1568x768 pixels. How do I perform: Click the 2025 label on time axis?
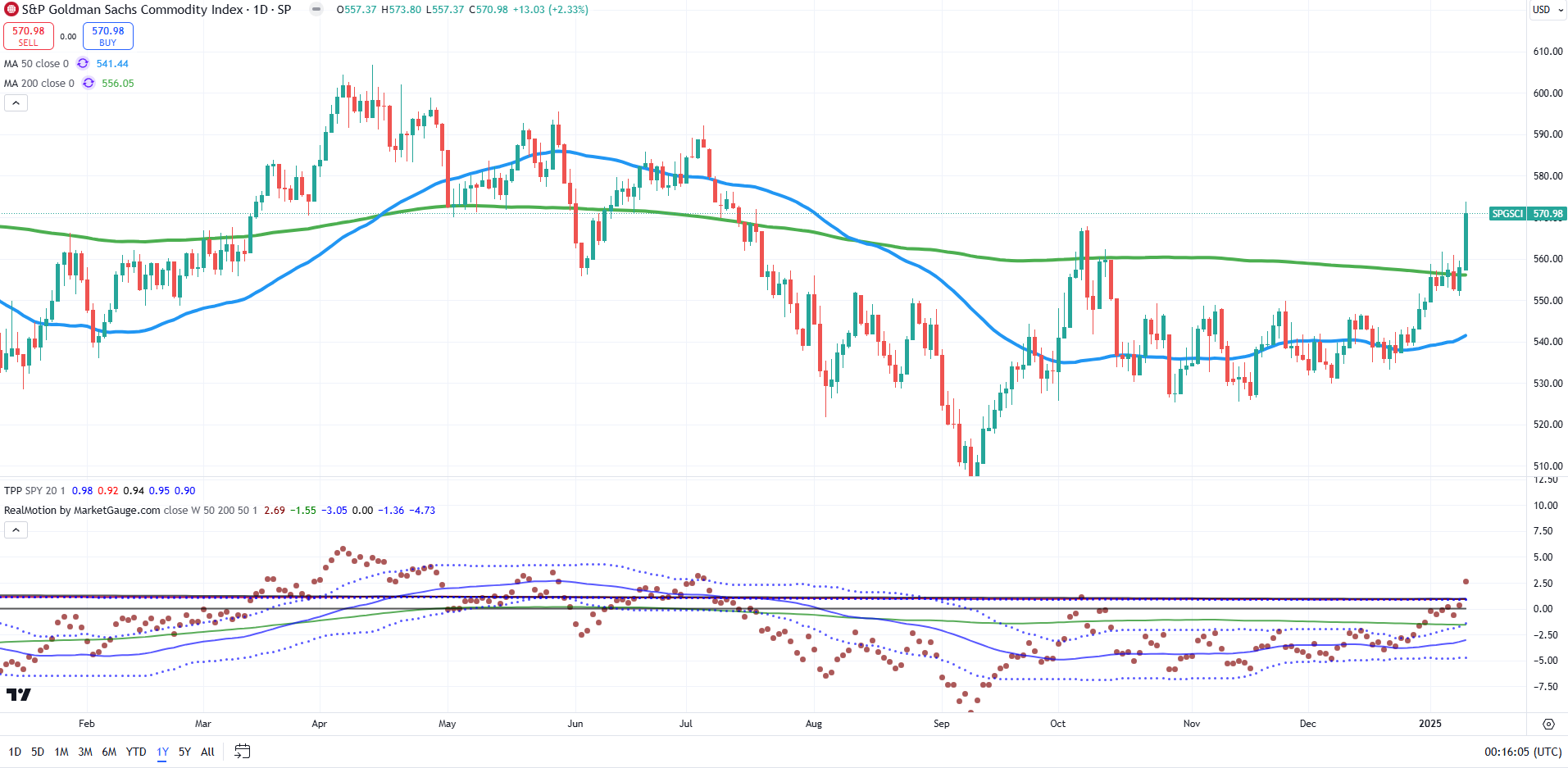click(x=1430, y=724)
